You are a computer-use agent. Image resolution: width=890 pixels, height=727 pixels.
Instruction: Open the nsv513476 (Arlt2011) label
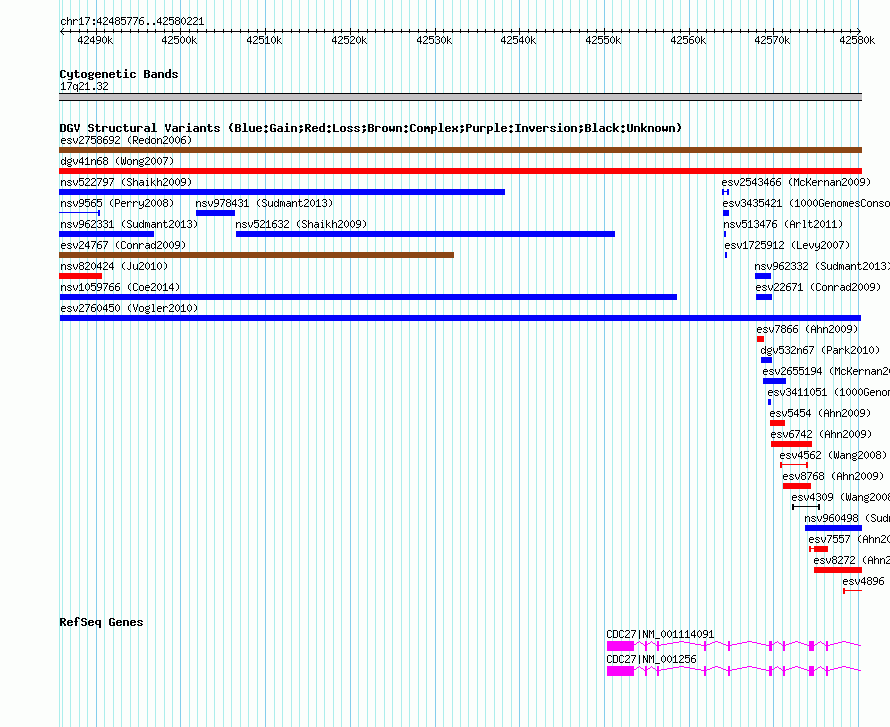783,224
